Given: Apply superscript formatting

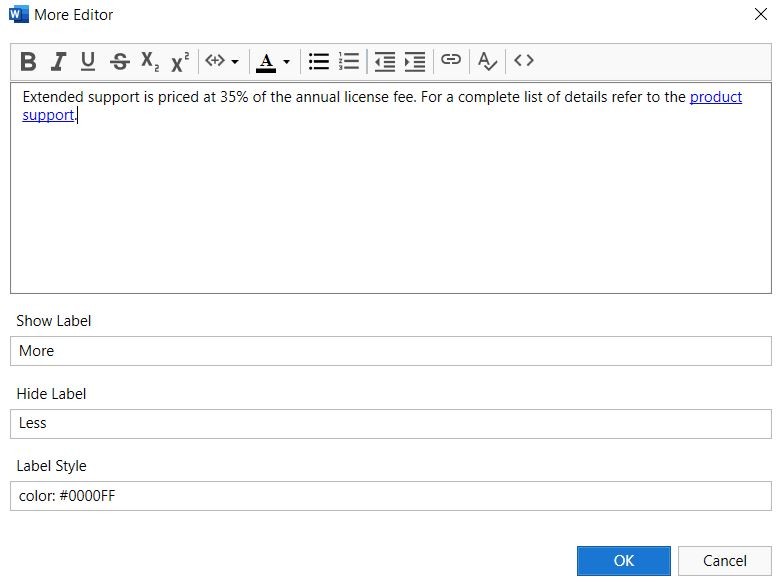Looking at the screenshot, I should click(x=180, y=62).
